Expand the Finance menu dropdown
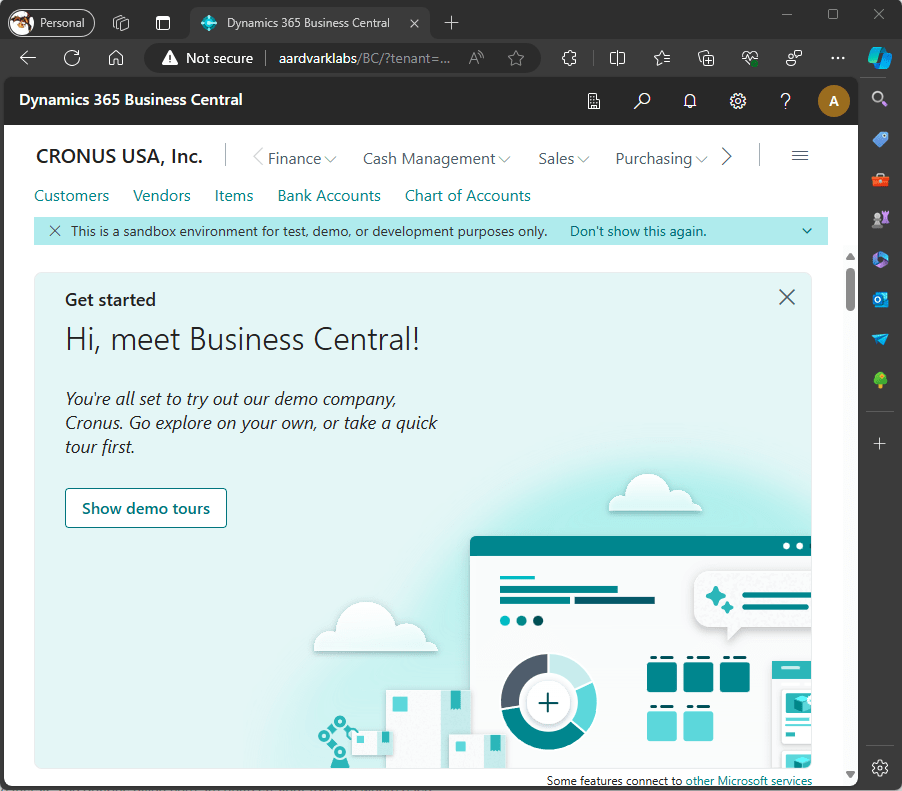This screenshot has width=902, height=791. [x=301, y=158]
